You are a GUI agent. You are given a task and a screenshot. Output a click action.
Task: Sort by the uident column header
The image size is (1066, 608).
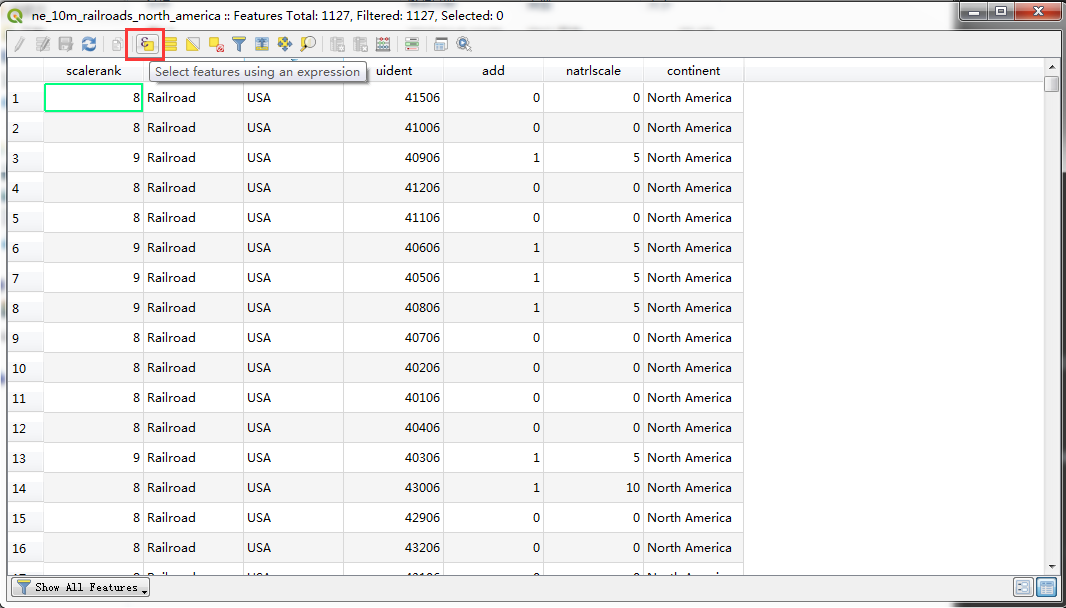coord(394,71)
